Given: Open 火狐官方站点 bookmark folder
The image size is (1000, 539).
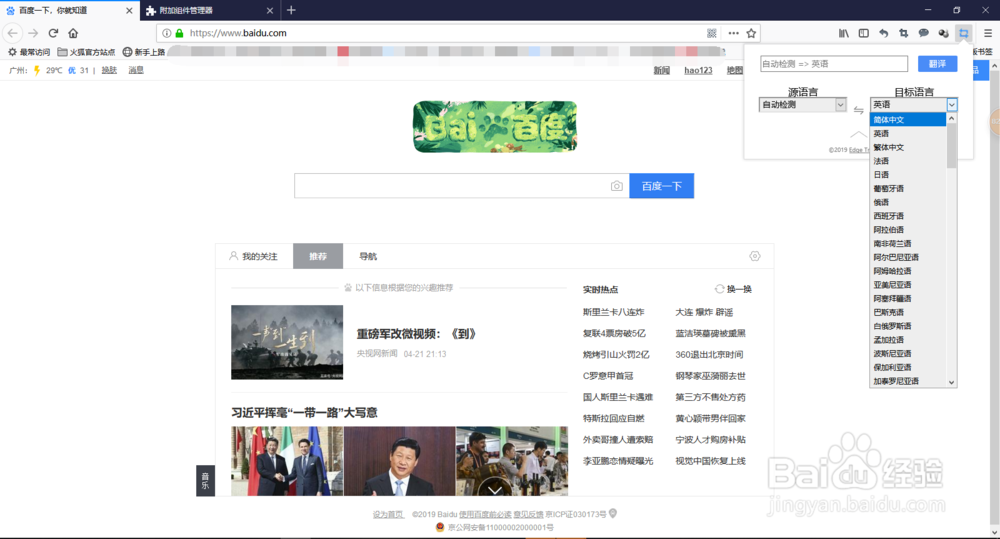Looking at the screenshot, I should tap(86, 52).
